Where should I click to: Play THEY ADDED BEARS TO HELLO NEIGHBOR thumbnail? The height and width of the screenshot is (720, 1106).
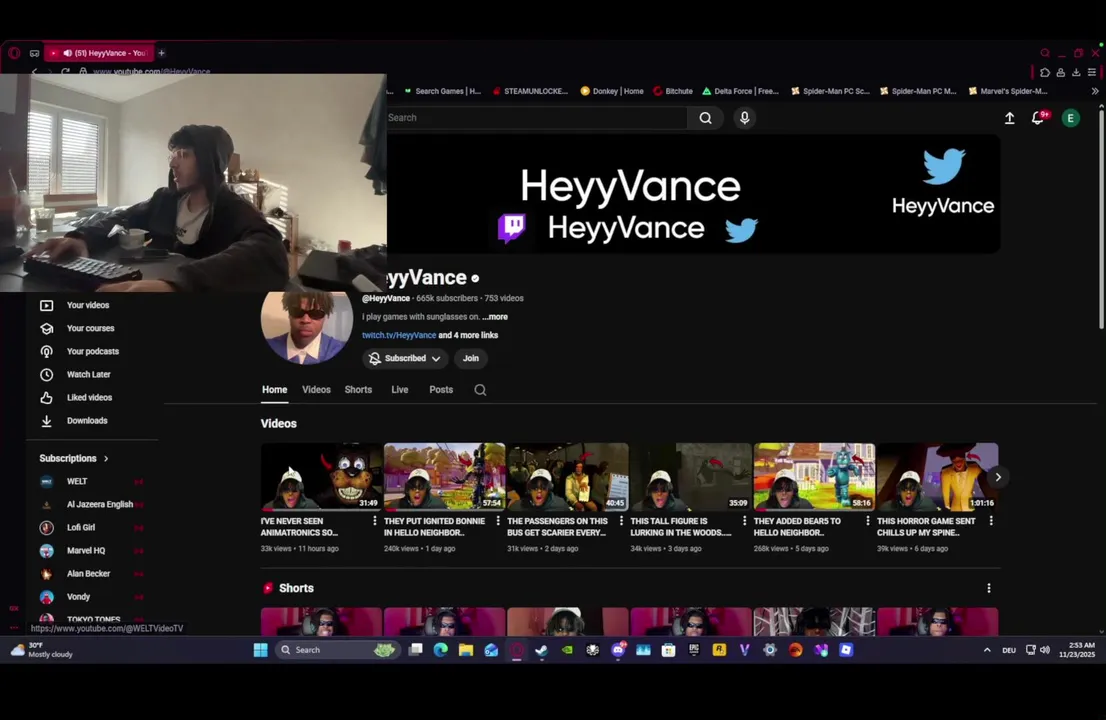[x=814, y=477]
